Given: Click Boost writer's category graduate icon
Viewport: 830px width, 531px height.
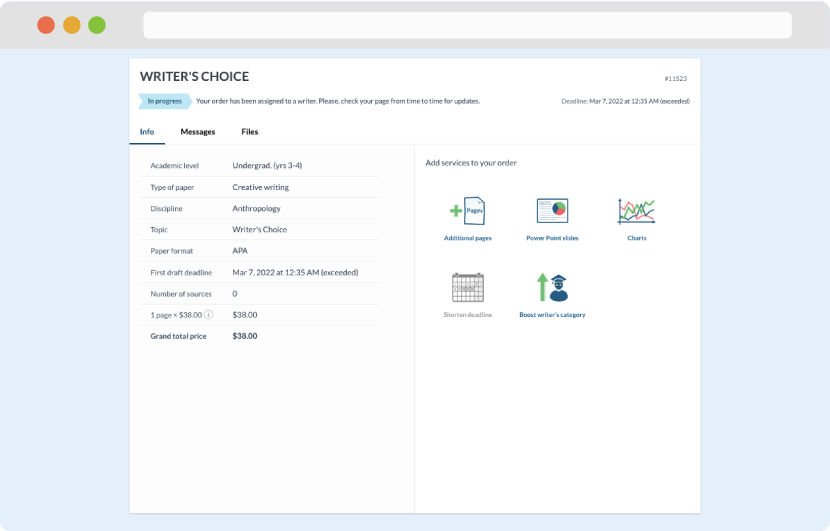Looking at the screenshot, I should click(552, 288).
